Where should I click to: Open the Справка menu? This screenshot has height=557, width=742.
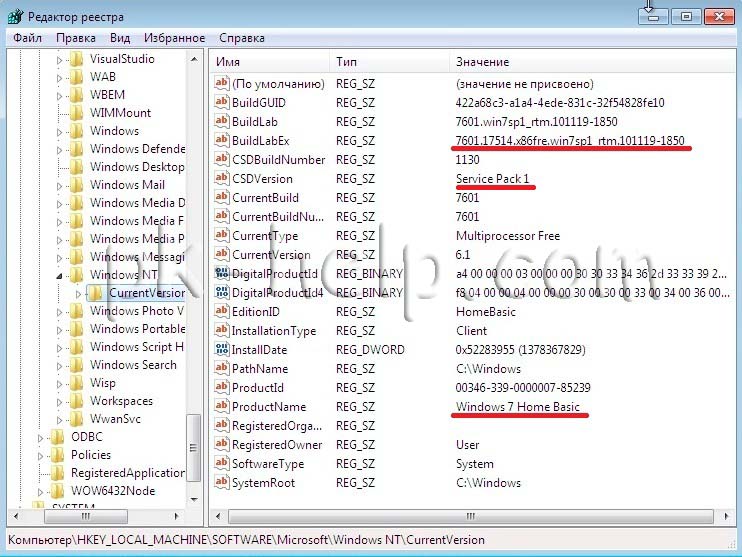click(x=242, y=38)
